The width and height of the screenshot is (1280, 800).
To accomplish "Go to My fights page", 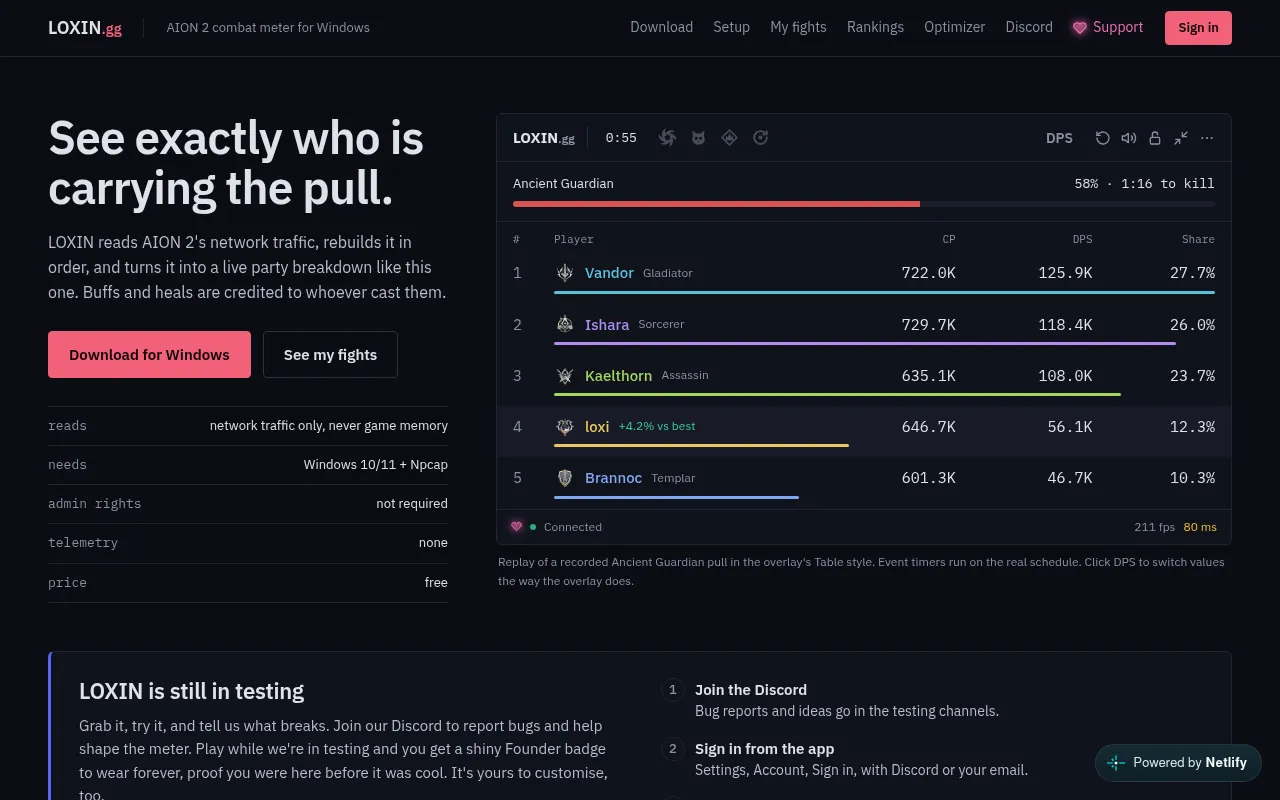I will coord(798,27).
